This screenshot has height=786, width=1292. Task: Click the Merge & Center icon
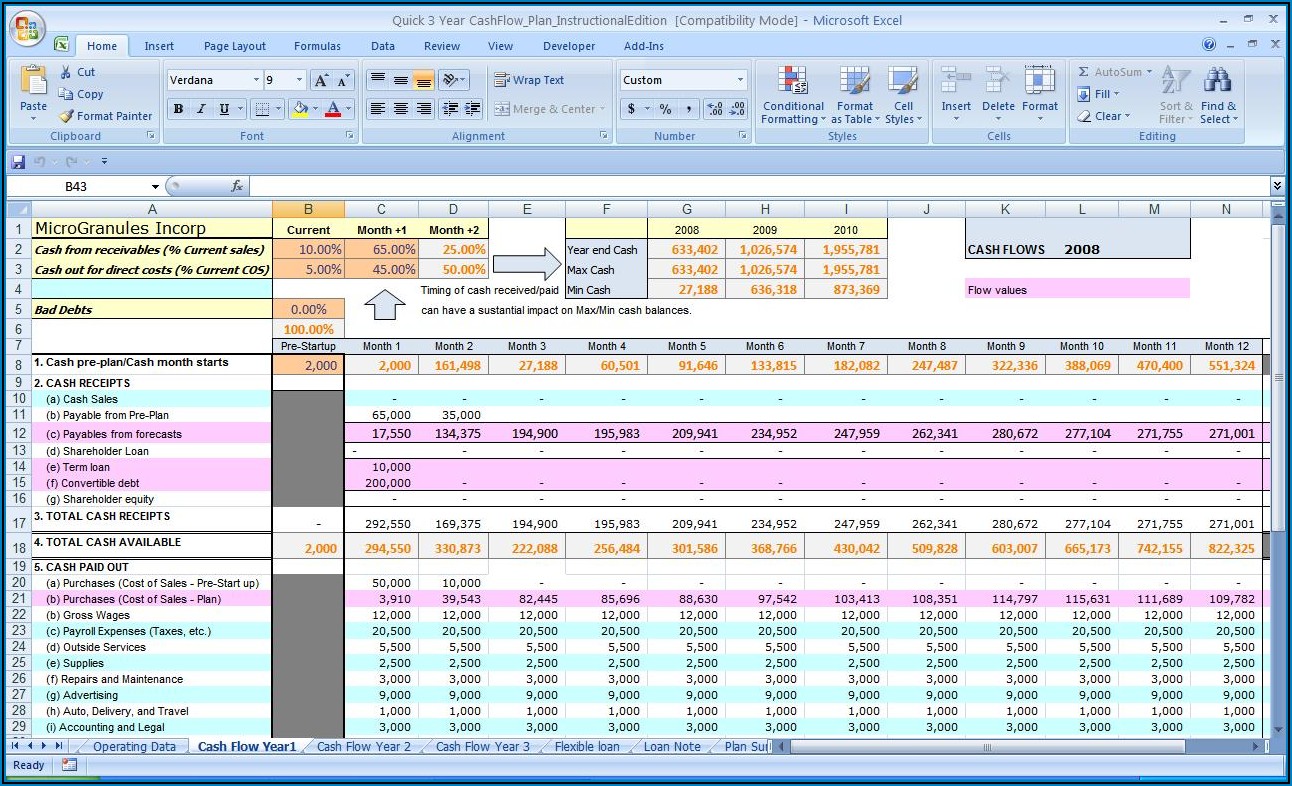(x=502, y=109)
